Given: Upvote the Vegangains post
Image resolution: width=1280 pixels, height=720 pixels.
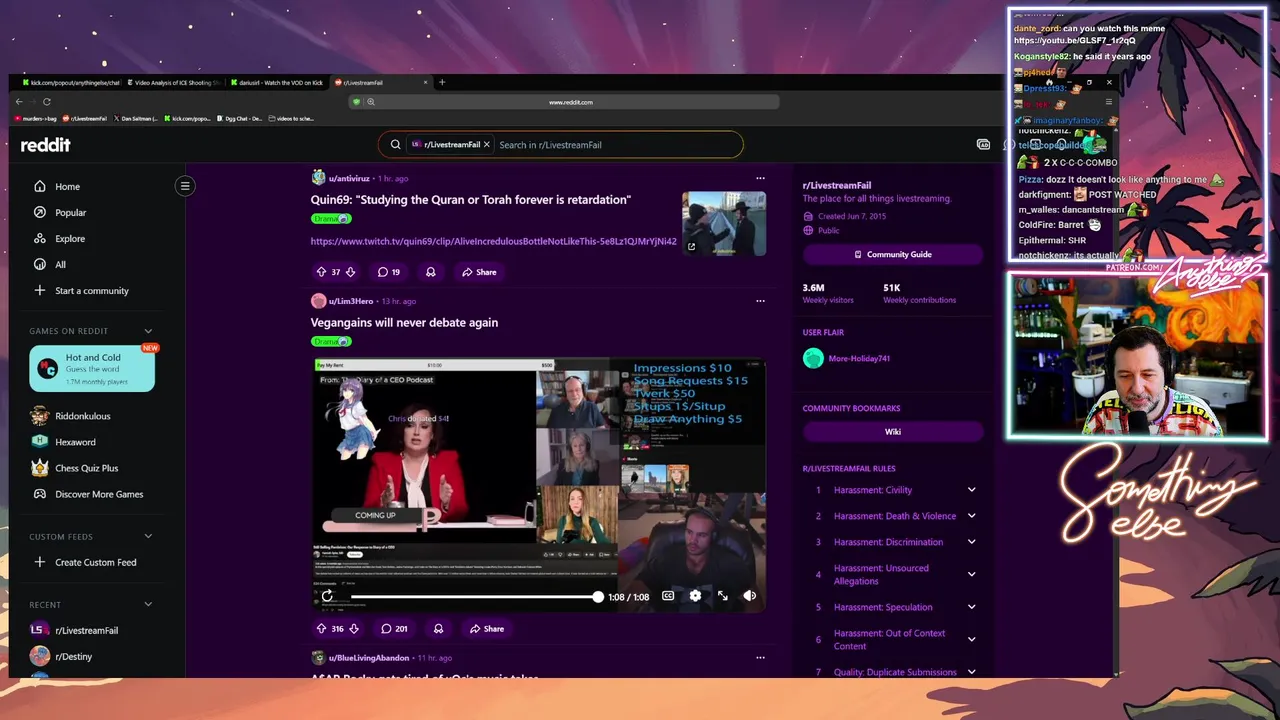Looking at the screenshot, I should coord(321,629).
